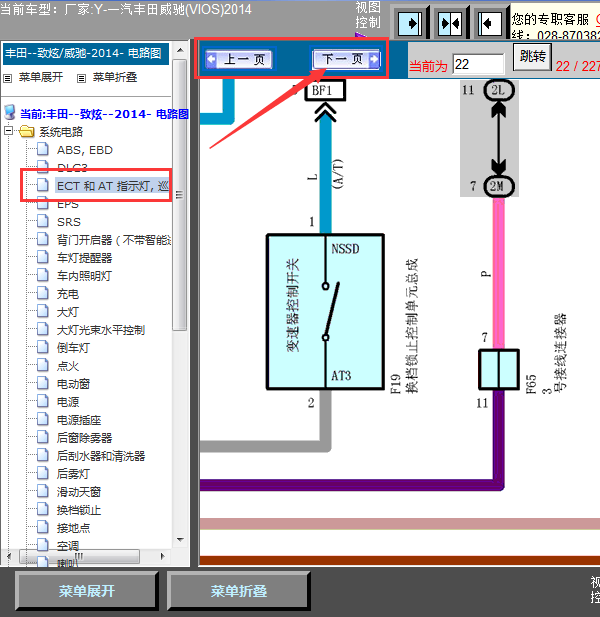The image size is (600, 617).
Task: Open the SRS circuit item
Action: point(69,222)
